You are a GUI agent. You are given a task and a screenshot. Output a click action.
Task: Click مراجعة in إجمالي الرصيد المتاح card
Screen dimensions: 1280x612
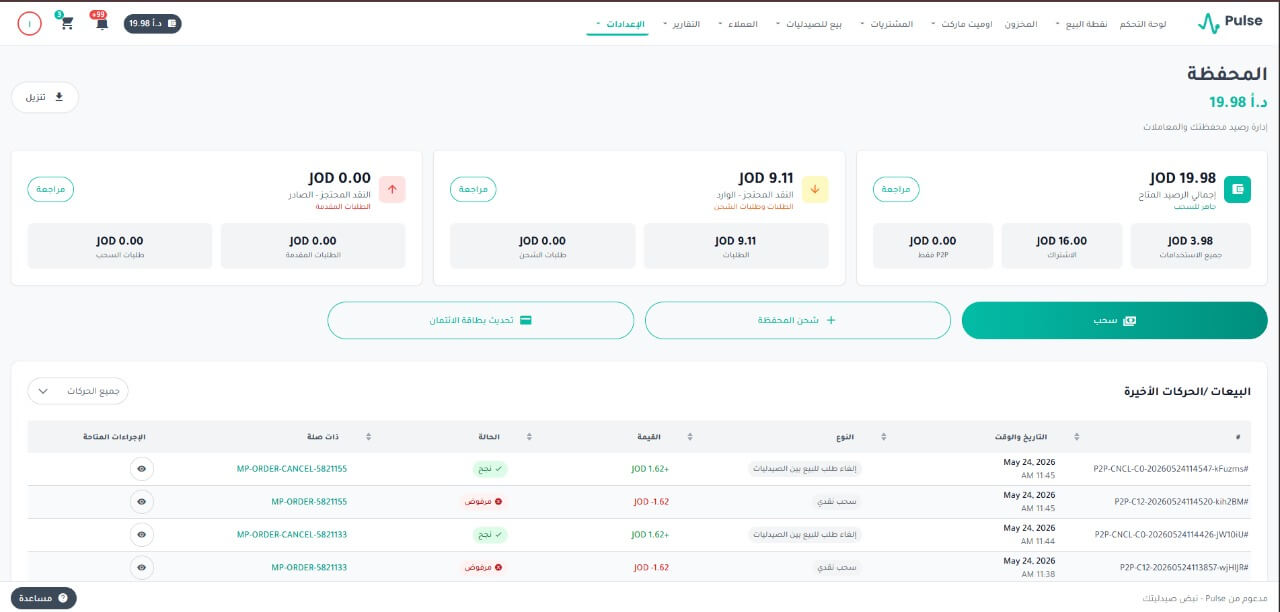tap(896, 189)
